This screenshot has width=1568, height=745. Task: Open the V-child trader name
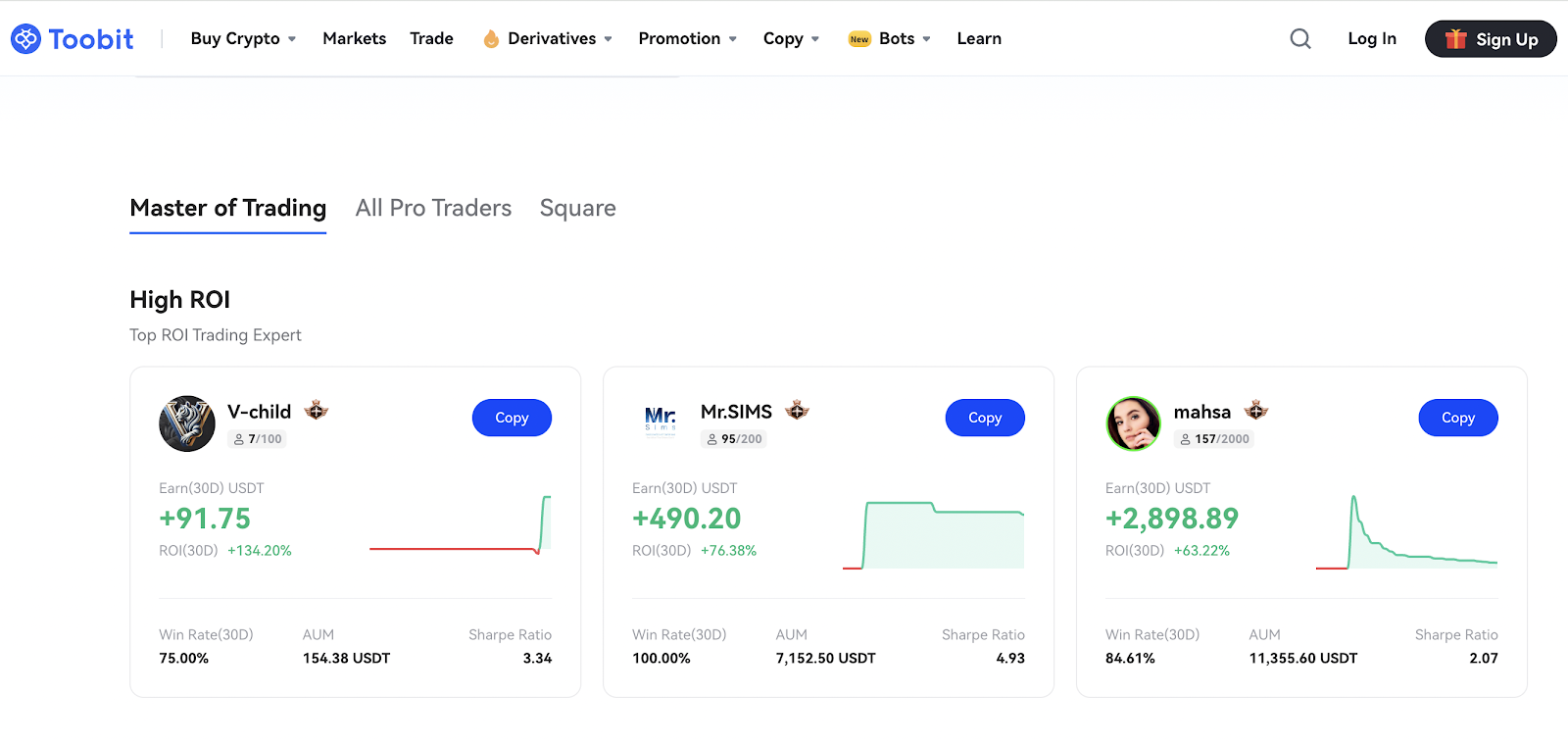pos(259,412)
